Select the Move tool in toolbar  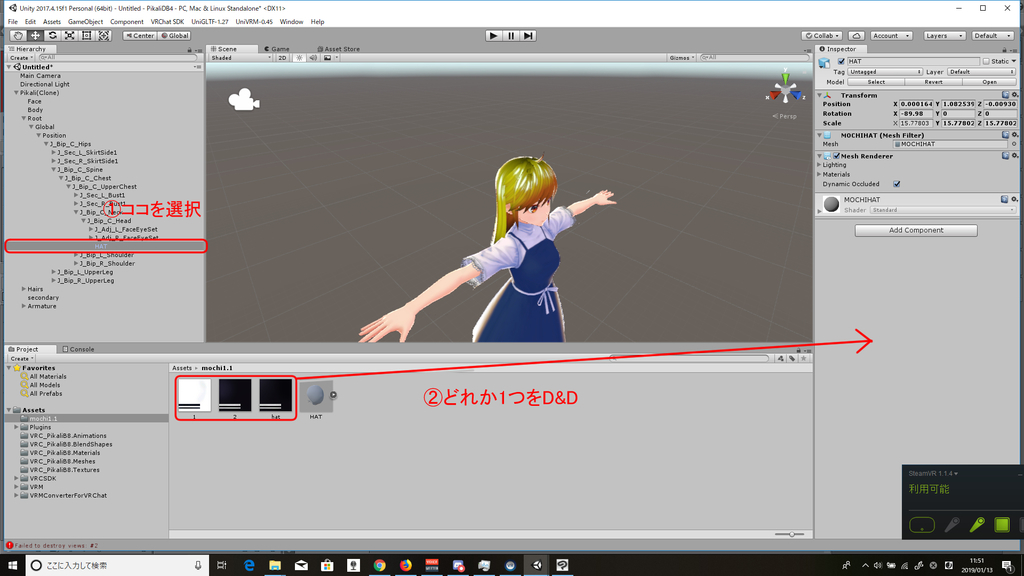pyautogui.click(x=35, y=36)
